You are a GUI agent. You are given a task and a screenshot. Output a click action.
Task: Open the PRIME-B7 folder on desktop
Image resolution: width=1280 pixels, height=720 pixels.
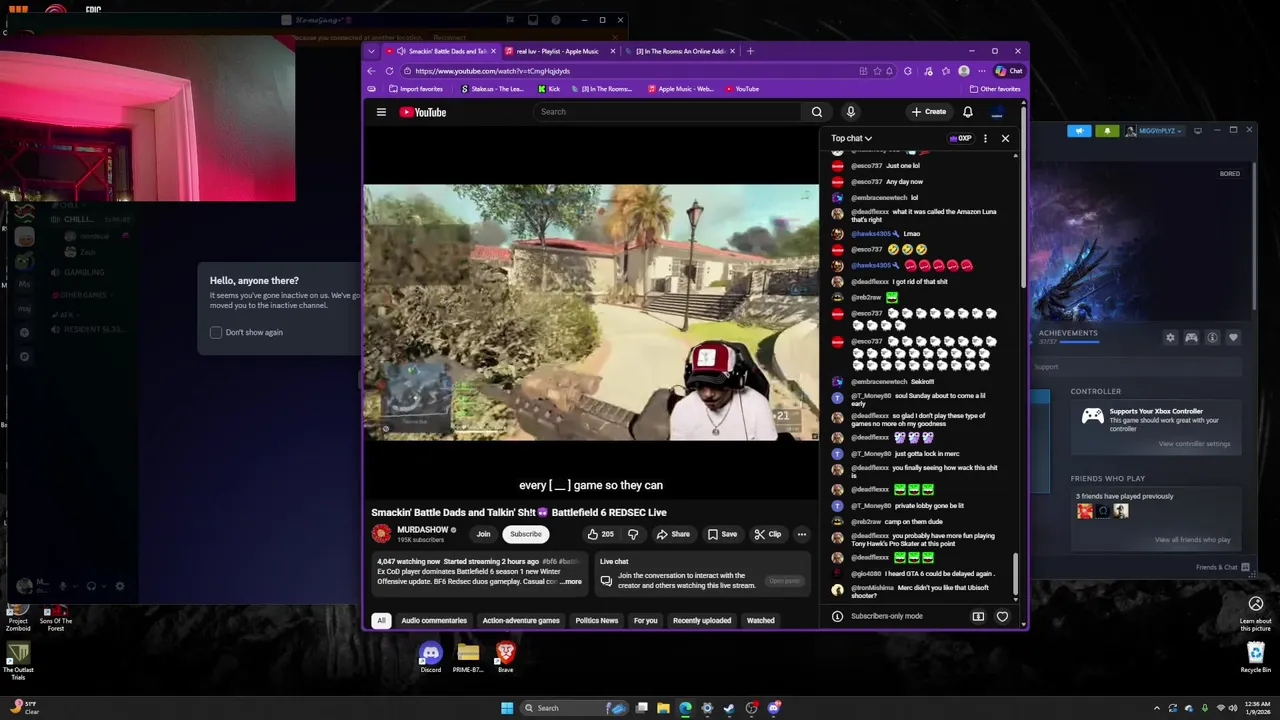(x=468, y=657)
